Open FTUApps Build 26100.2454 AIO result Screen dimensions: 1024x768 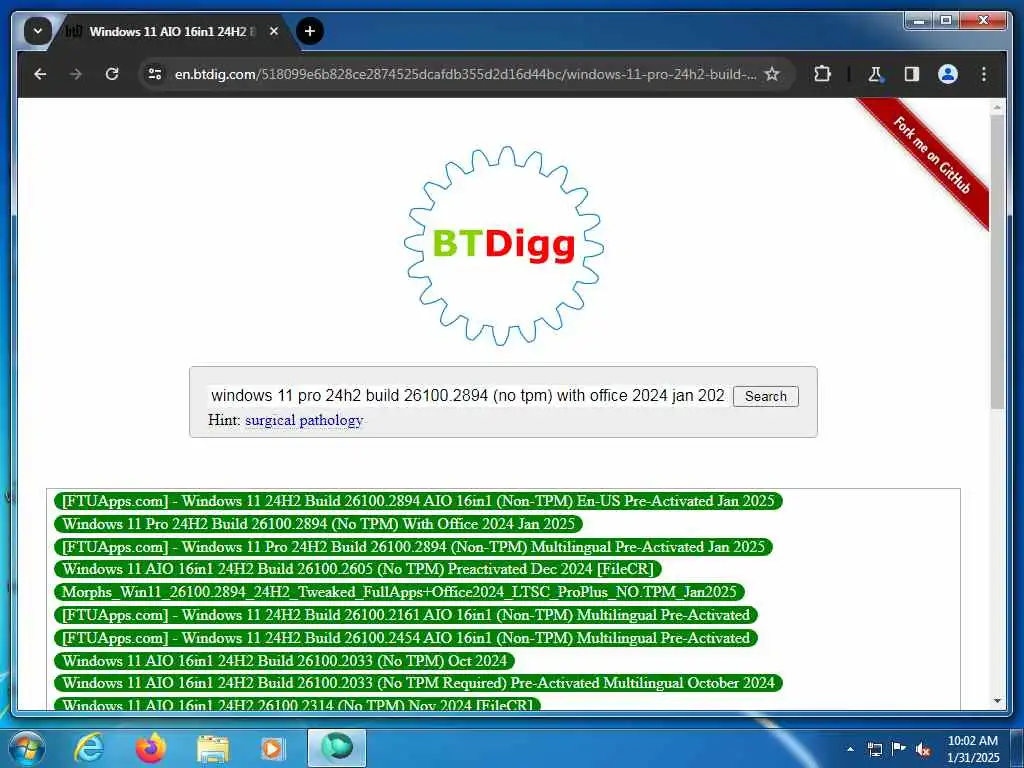click(x=406, y=637)
